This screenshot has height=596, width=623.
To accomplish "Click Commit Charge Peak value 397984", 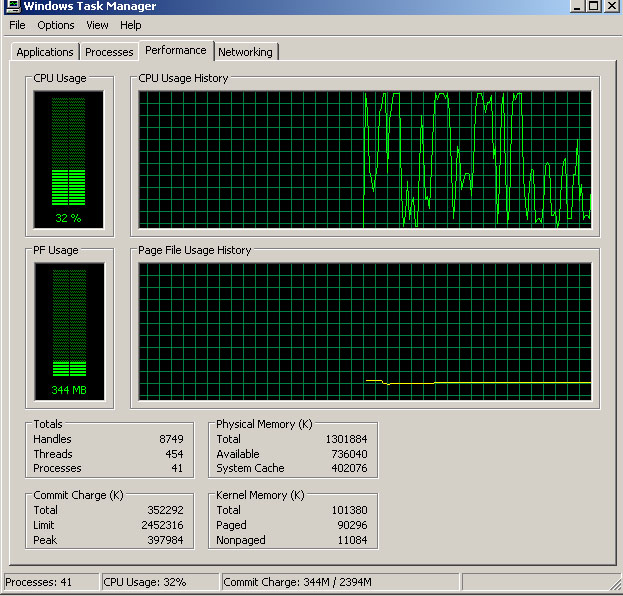I will pyautogui.click(x=165, y=540).
